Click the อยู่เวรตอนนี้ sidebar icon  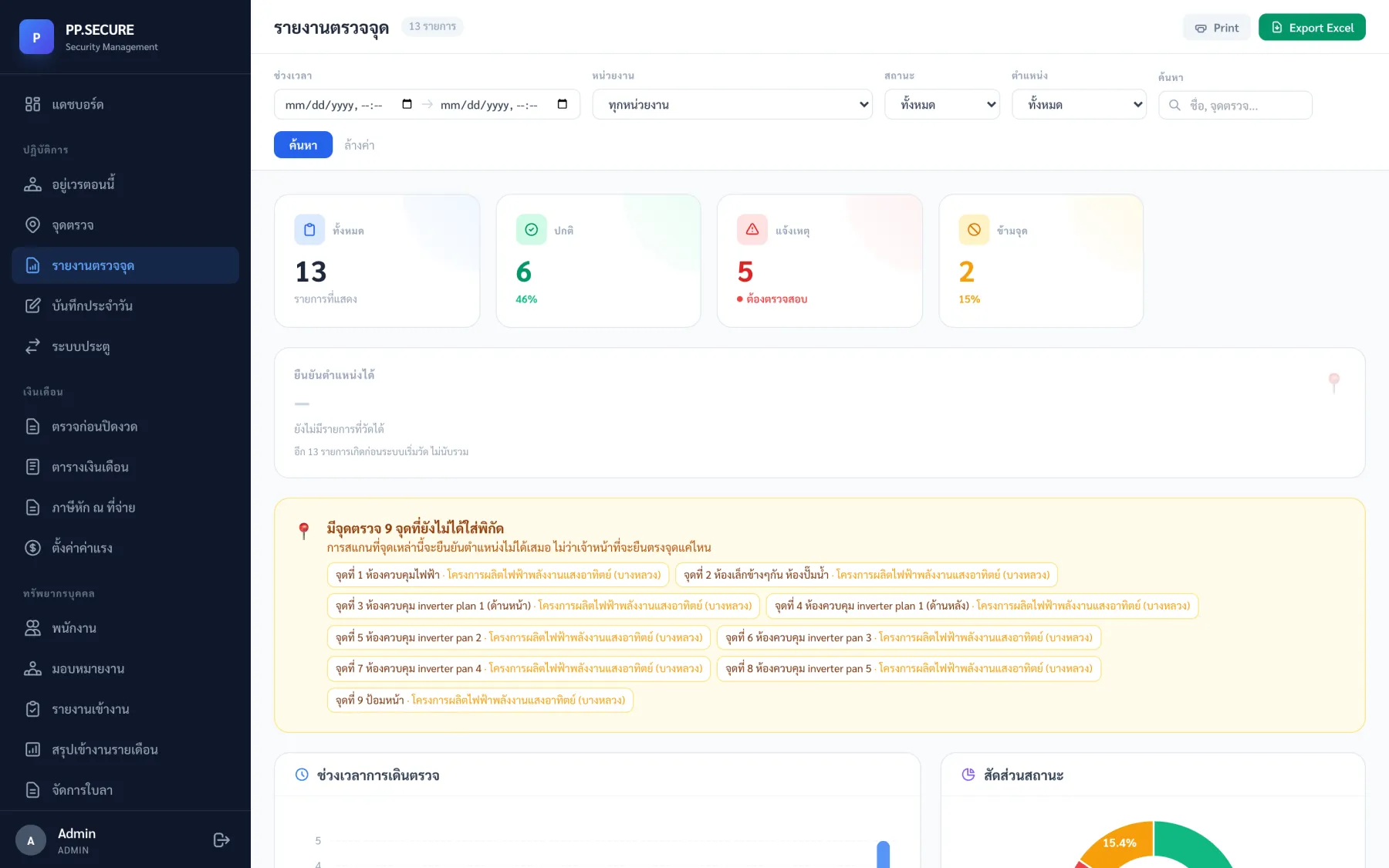coord(32,184)
